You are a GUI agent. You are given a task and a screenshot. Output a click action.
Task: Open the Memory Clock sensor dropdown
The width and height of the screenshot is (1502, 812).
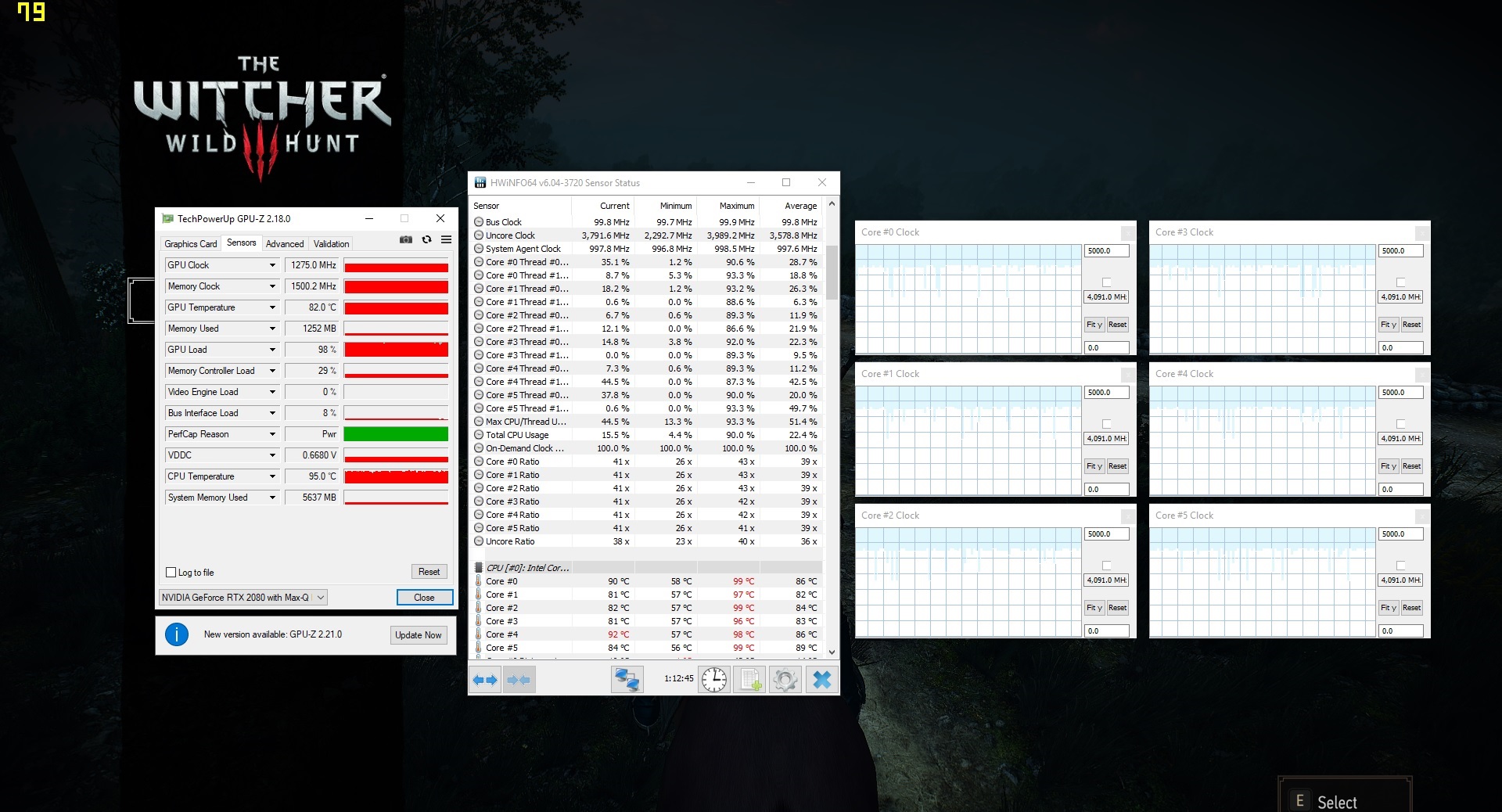click(272, 286)
